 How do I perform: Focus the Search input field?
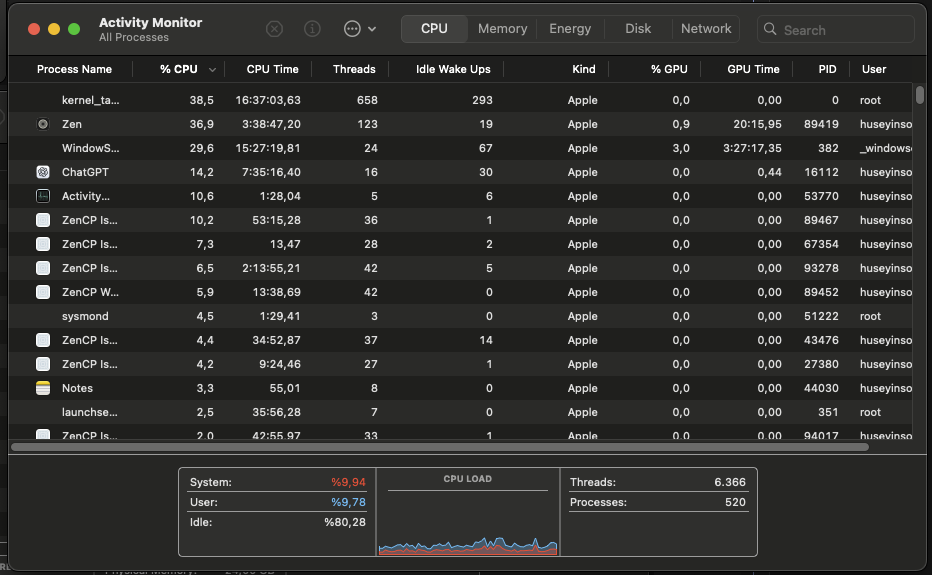click(x=836, y=29)
